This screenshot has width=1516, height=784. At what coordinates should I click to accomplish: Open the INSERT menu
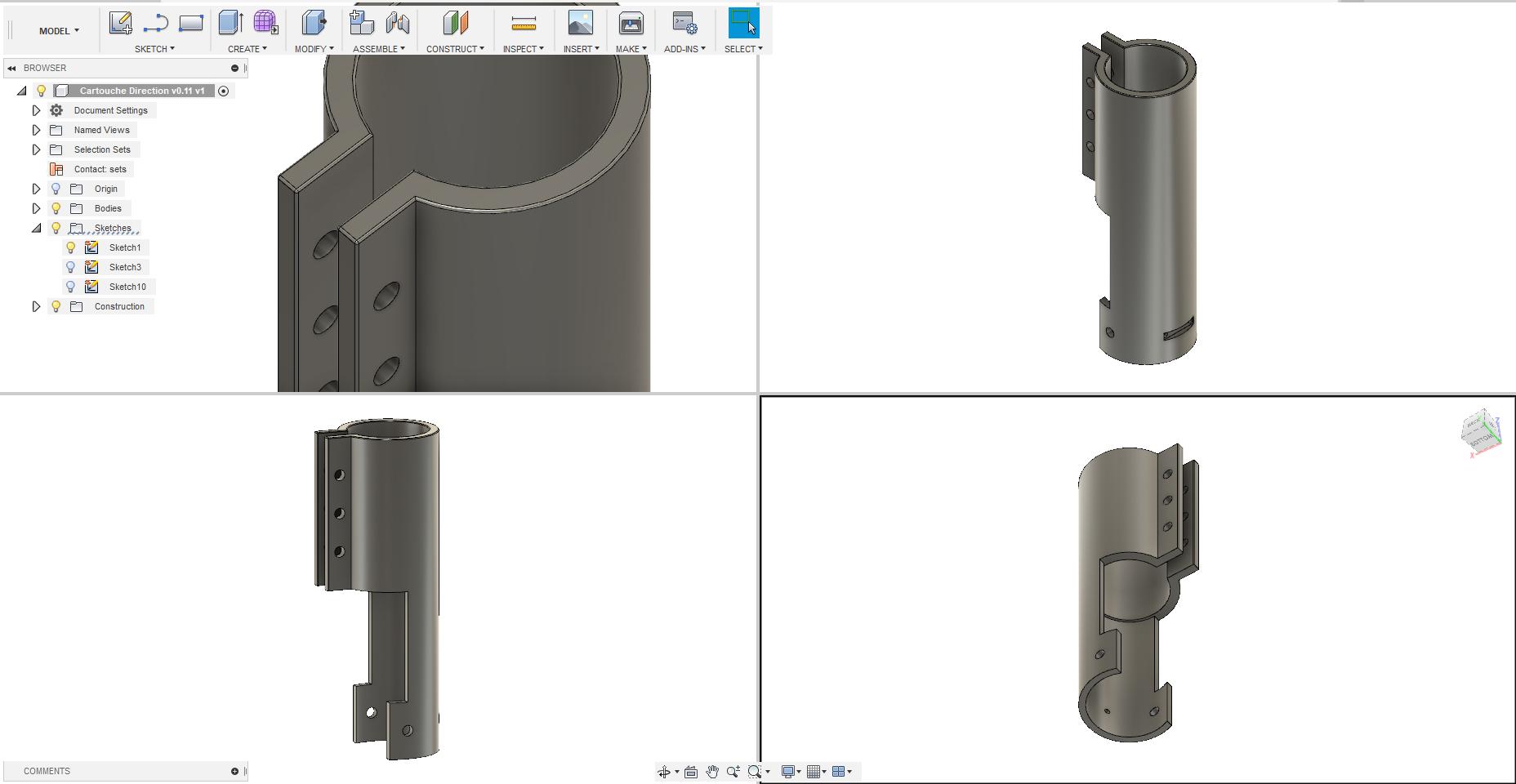tap(581, 49)
